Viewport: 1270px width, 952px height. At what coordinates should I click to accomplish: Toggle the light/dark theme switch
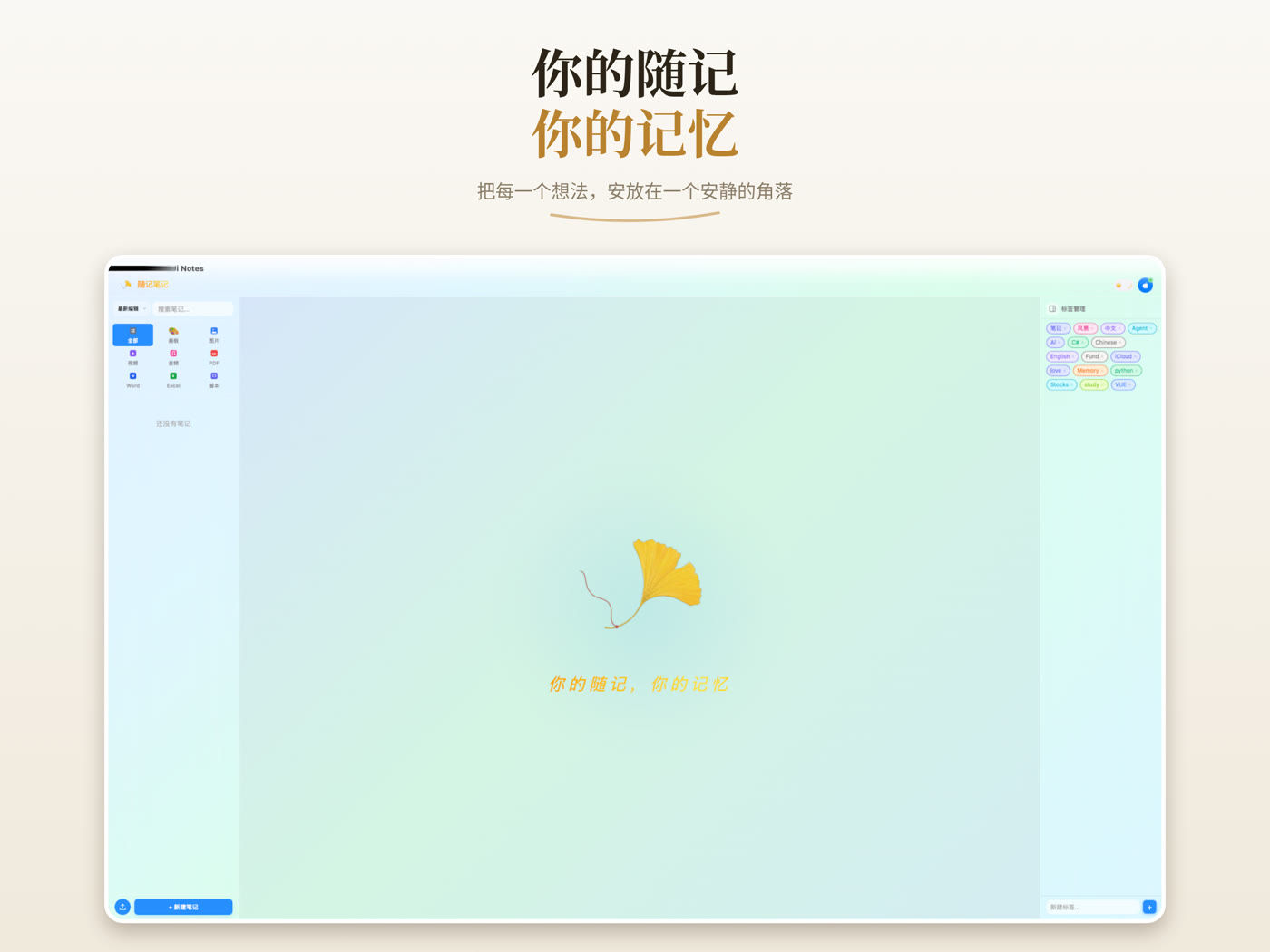tap(1123, 286)
